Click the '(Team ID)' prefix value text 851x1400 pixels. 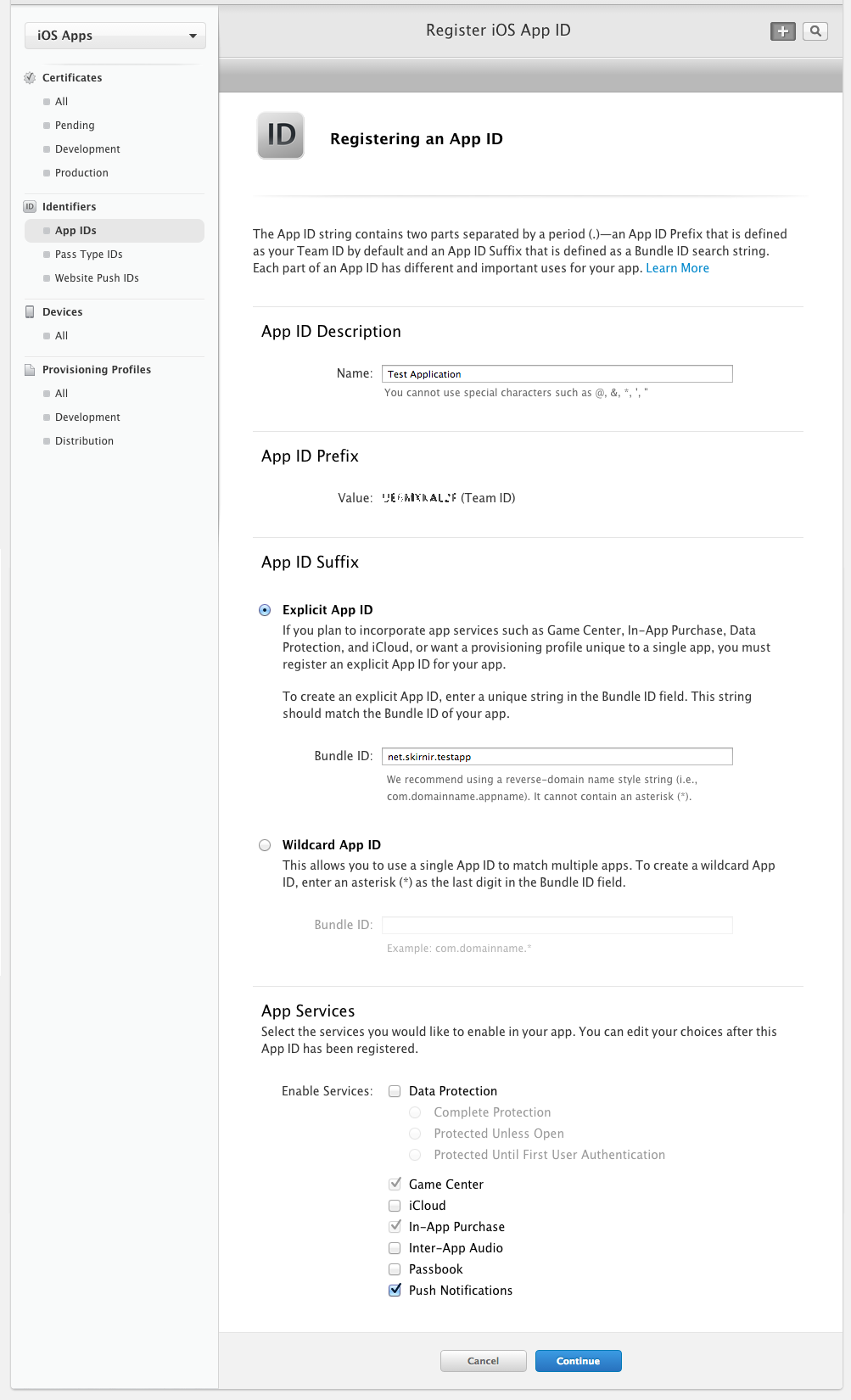coord(488,498)
